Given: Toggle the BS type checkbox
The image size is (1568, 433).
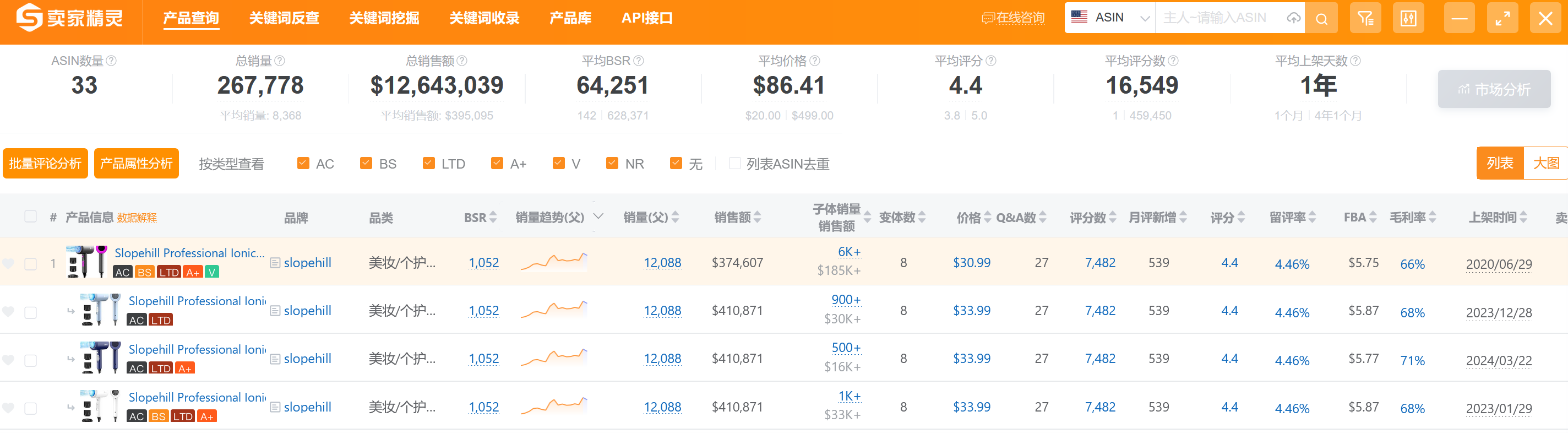Looking at the screenshot, I should [x=366, y=163].
